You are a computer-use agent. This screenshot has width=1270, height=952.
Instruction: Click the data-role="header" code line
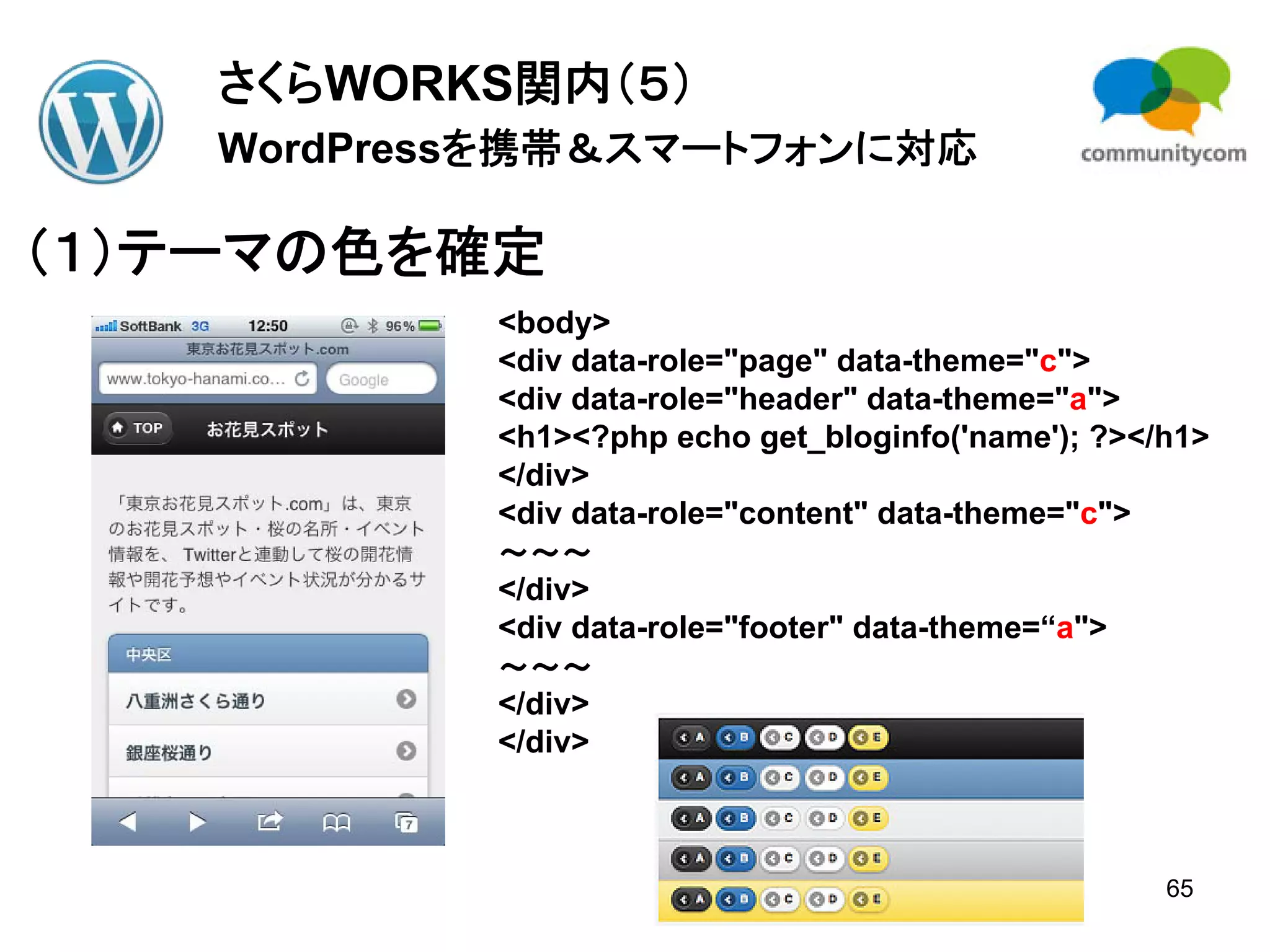(809, 399)
